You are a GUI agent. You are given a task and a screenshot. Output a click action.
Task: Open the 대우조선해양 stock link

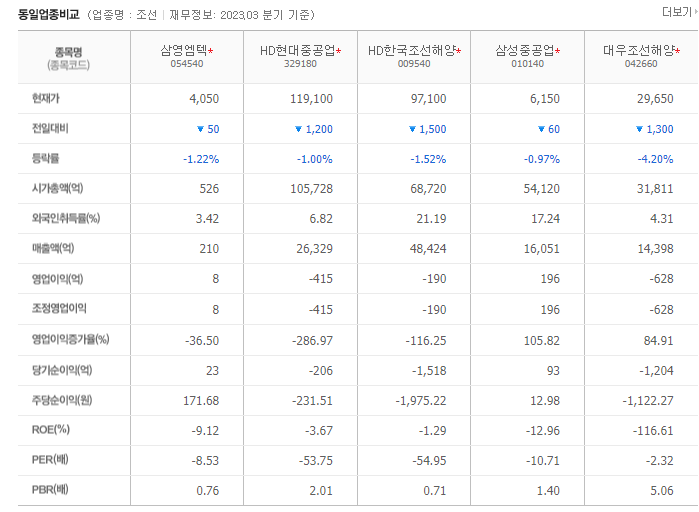click(x=639, y=51)
